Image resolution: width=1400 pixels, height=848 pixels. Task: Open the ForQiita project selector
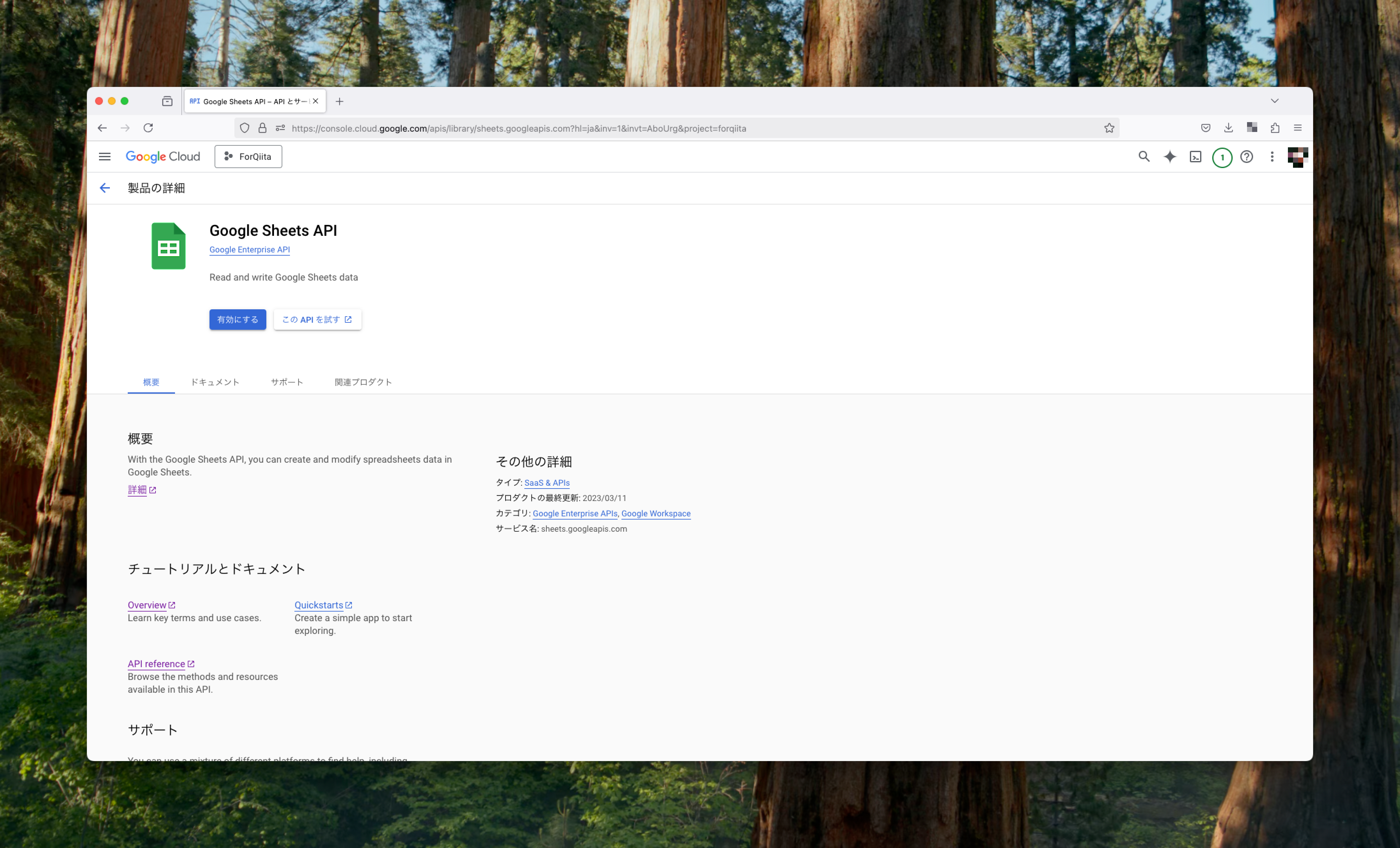[x=248, y=156]
